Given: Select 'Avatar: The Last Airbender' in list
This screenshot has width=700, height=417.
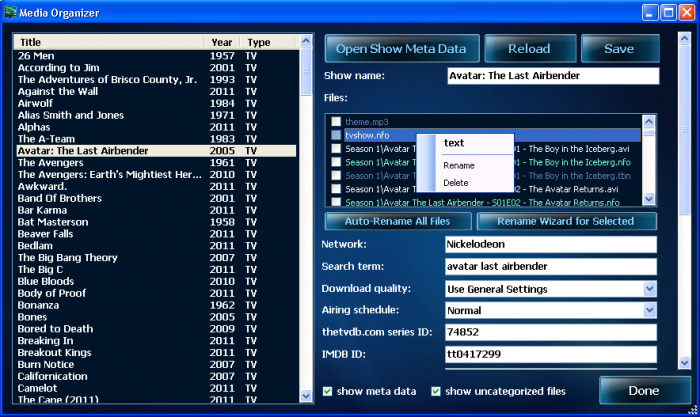Looking at the screenshot, I should coord(156,150).
